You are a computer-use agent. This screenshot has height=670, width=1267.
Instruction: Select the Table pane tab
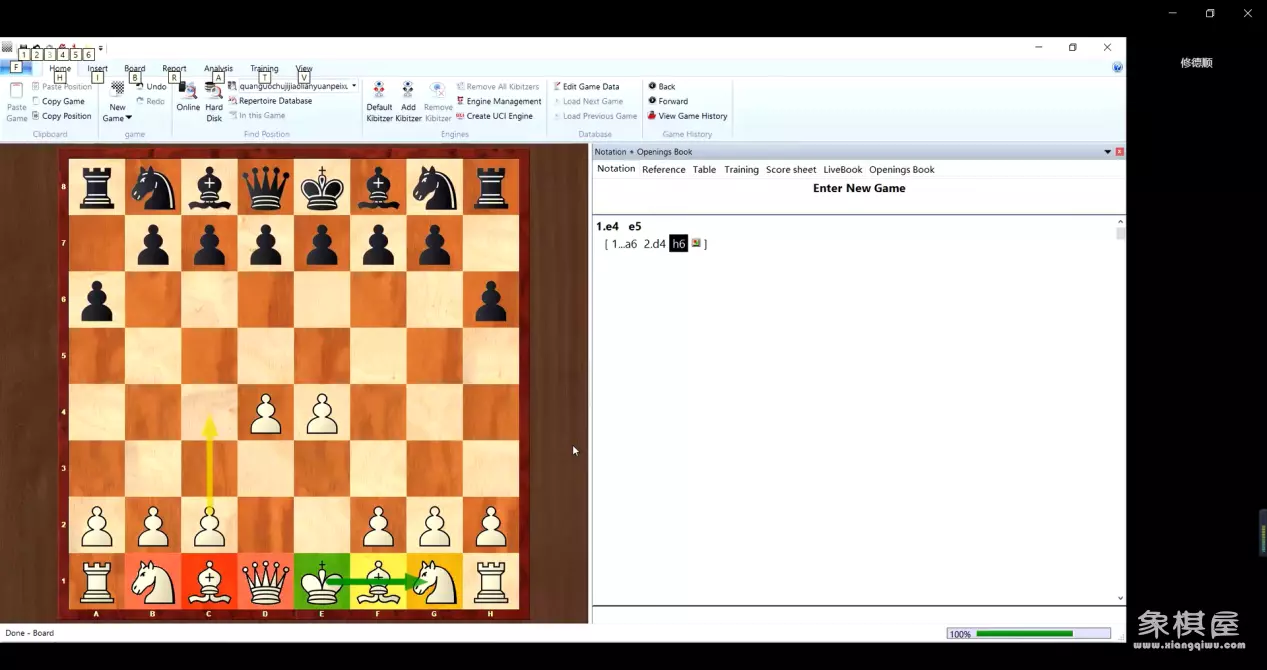(x=705, y=170)
